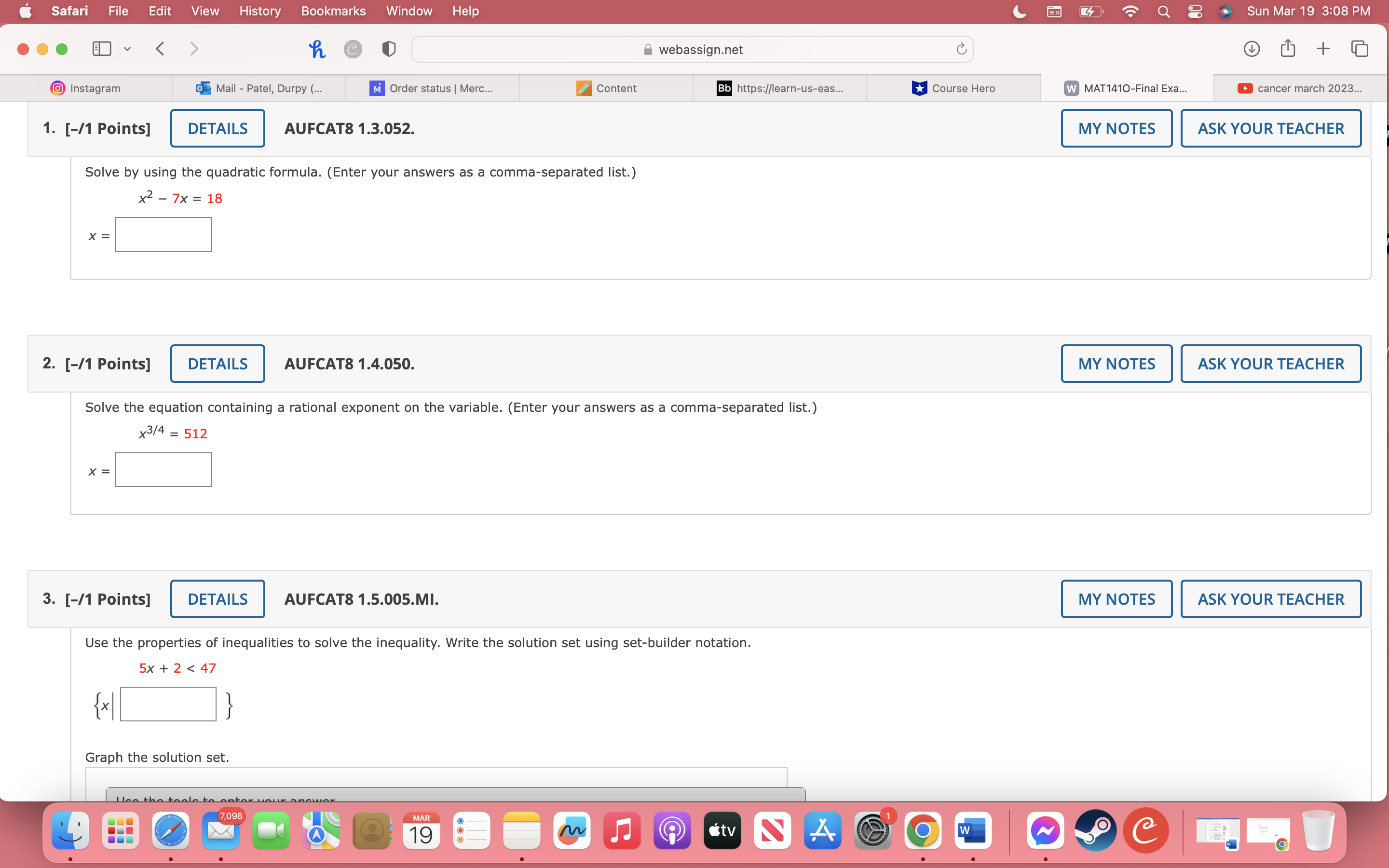Show the tab overview
Viewport: 1389px width, 868px height.
pos(1360,49)
